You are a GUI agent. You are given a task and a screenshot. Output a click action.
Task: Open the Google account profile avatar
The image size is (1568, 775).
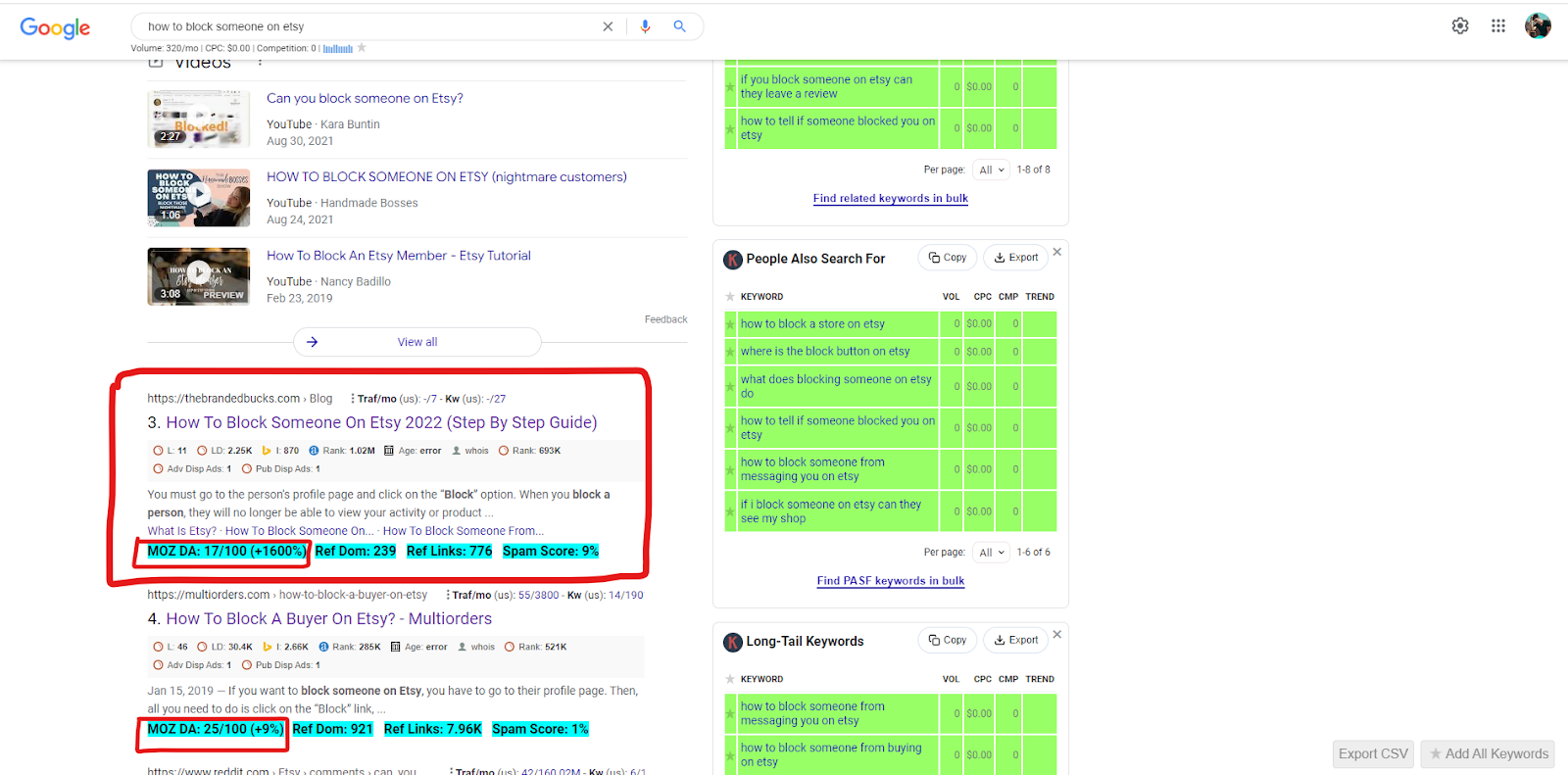coord(1538,26)
